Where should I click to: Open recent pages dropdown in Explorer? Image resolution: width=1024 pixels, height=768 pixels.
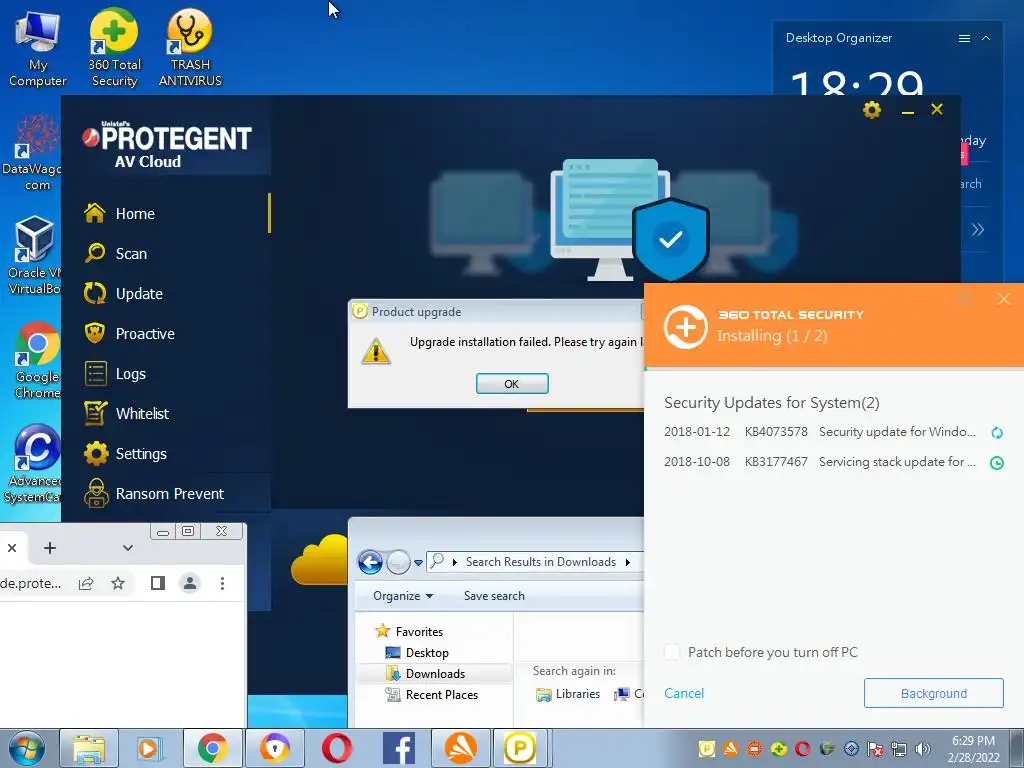pos(418,562)
